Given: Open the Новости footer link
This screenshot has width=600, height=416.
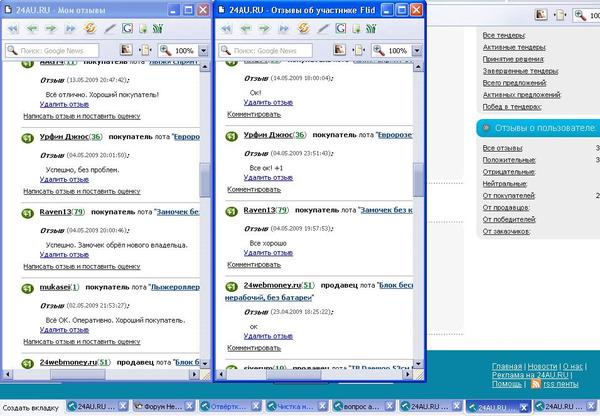Looking at the screenshot, I should click(543, 366).
